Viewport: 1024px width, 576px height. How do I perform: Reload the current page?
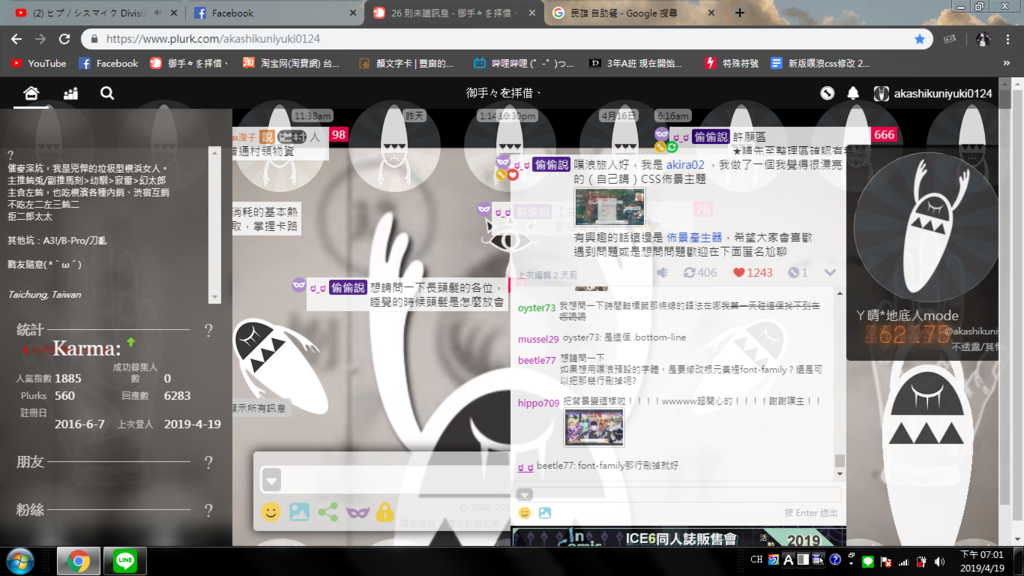(64, 39)
